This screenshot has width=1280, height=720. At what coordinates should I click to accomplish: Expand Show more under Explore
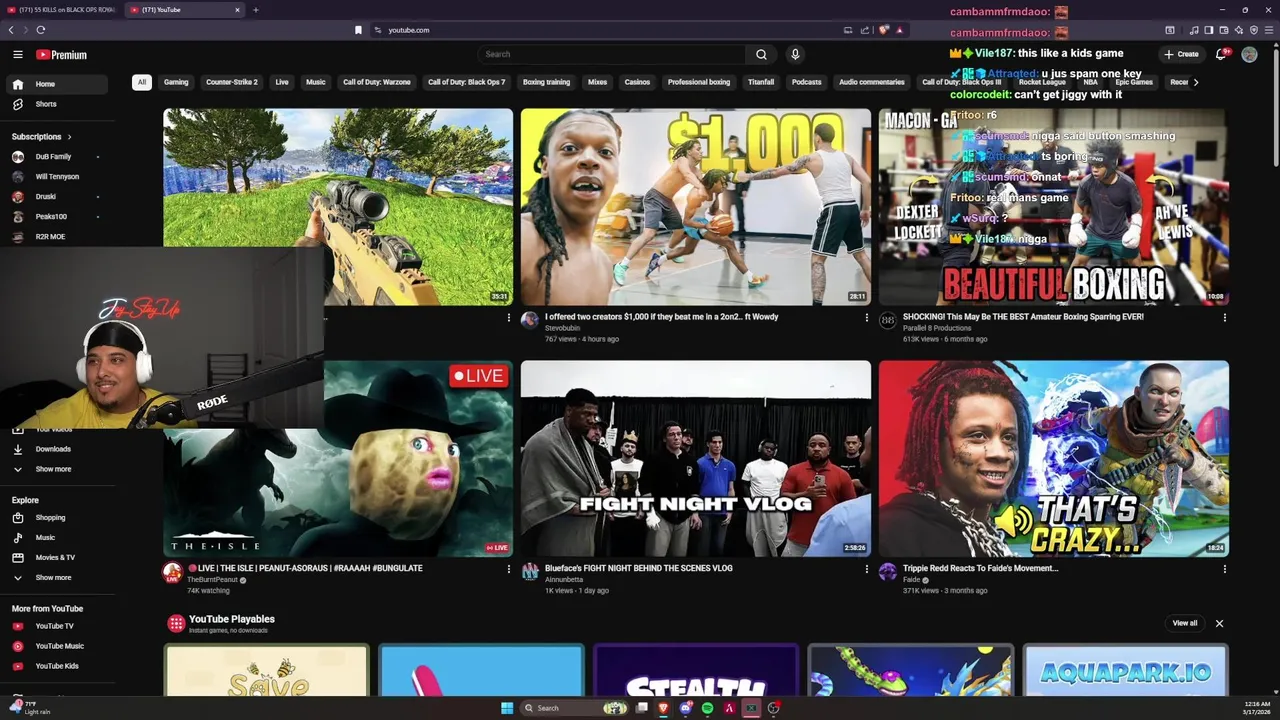coord(58,577)
